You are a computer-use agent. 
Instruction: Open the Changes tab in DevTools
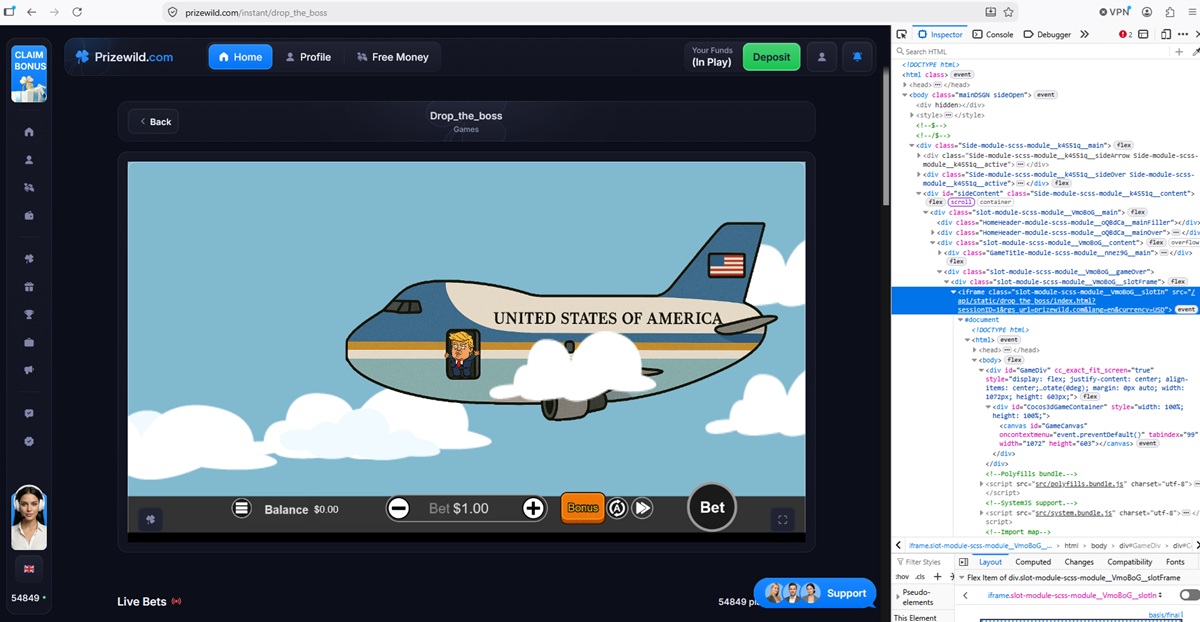(1079, 562)
